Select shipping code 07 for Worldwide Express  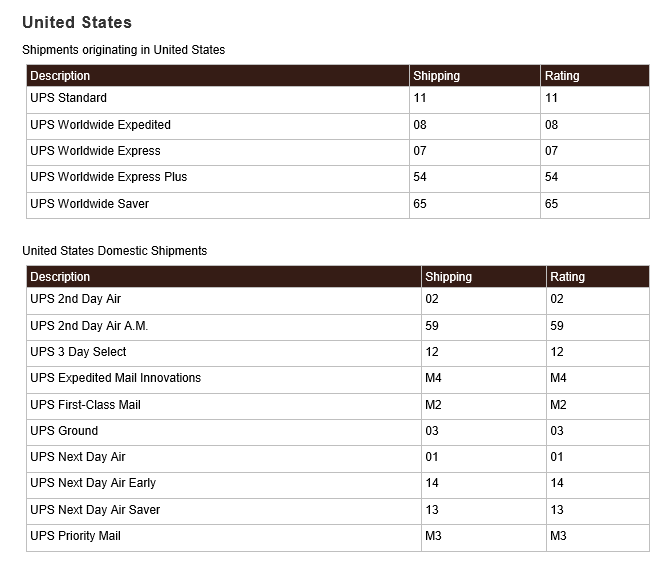tap(420, 151)
